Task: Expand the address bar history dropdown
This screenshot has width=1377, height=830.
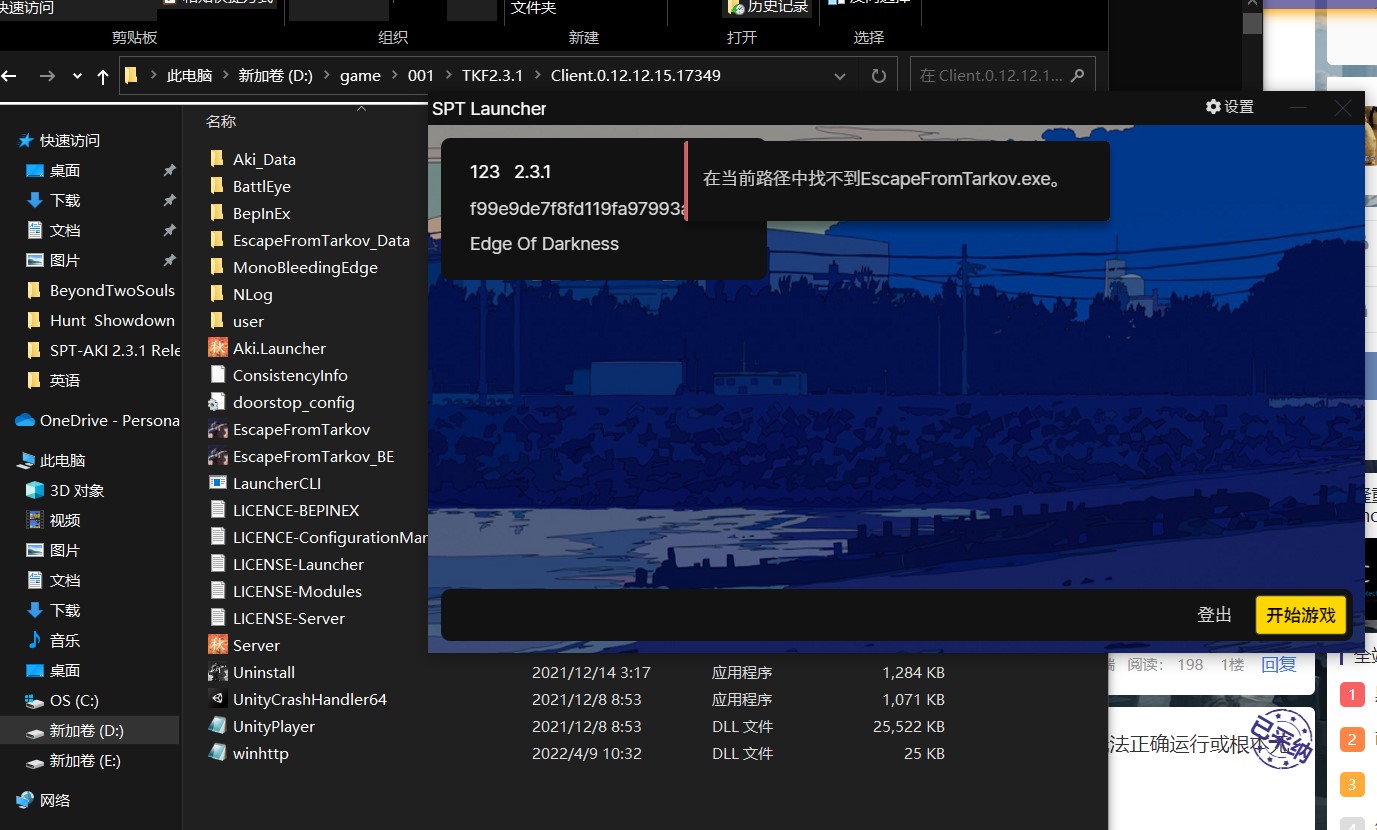Action: [841, 76]
